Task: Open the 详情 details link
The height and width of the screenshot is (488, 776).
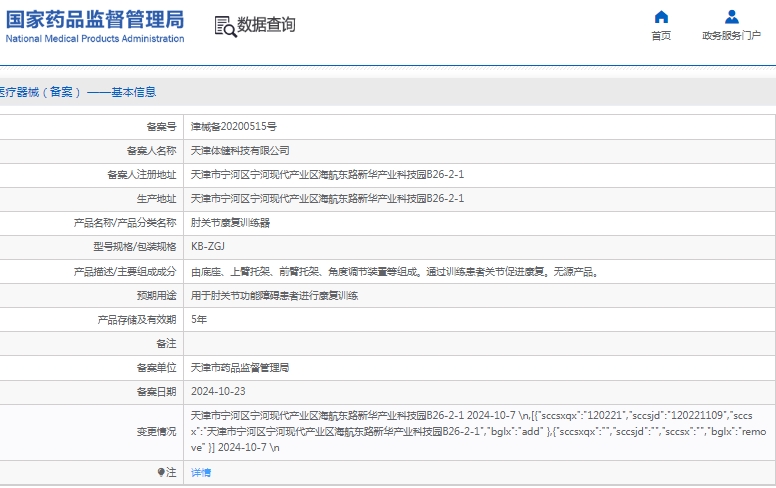Action: 201,473
